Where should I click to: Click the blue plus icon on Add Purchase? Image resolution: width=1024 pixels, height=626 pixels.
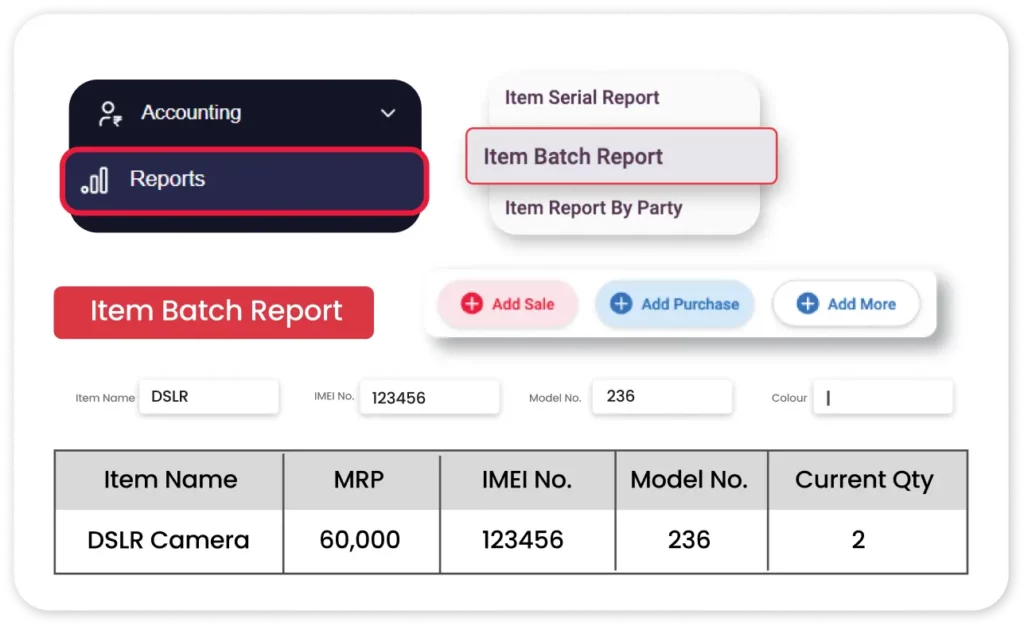(621, 304)
